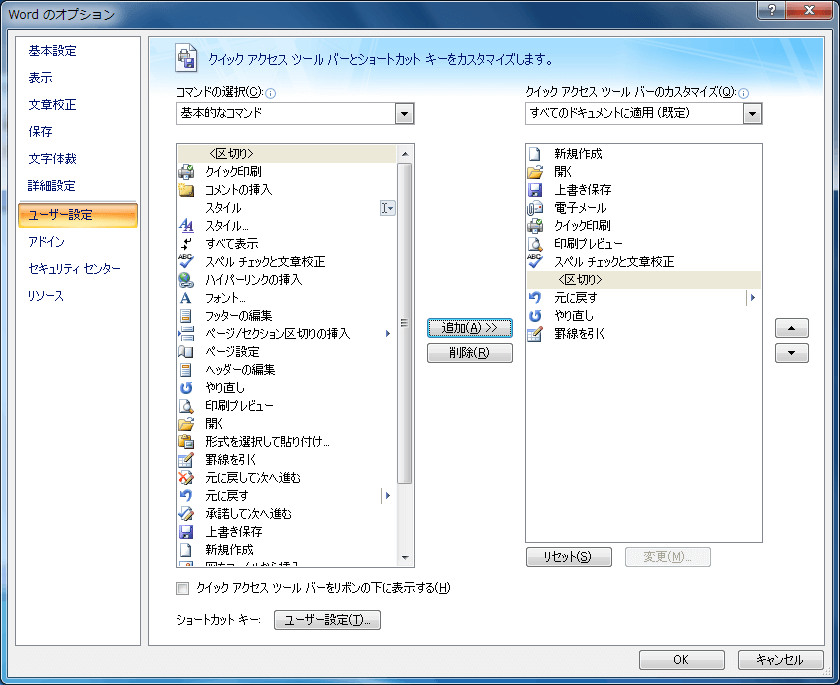Open セキュリティ センター page

pos(74,268)
